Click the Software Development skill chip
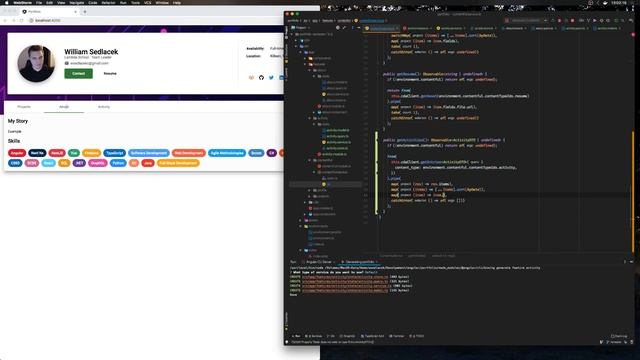Screen dimensions: 640x360 [149, 153]
